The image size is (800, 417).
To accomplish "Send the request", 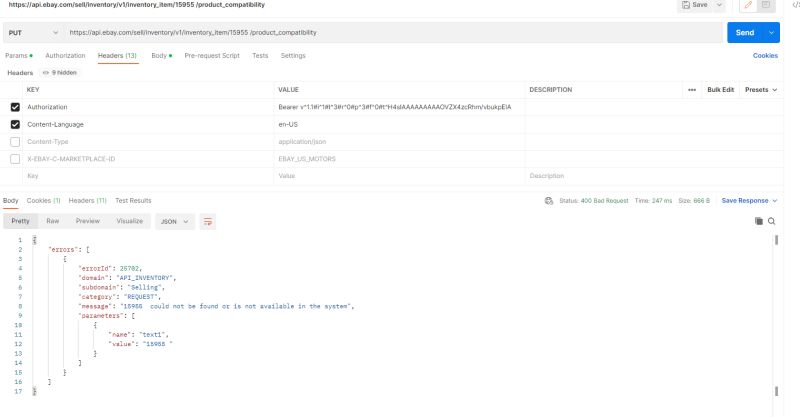I will (745, 33).
